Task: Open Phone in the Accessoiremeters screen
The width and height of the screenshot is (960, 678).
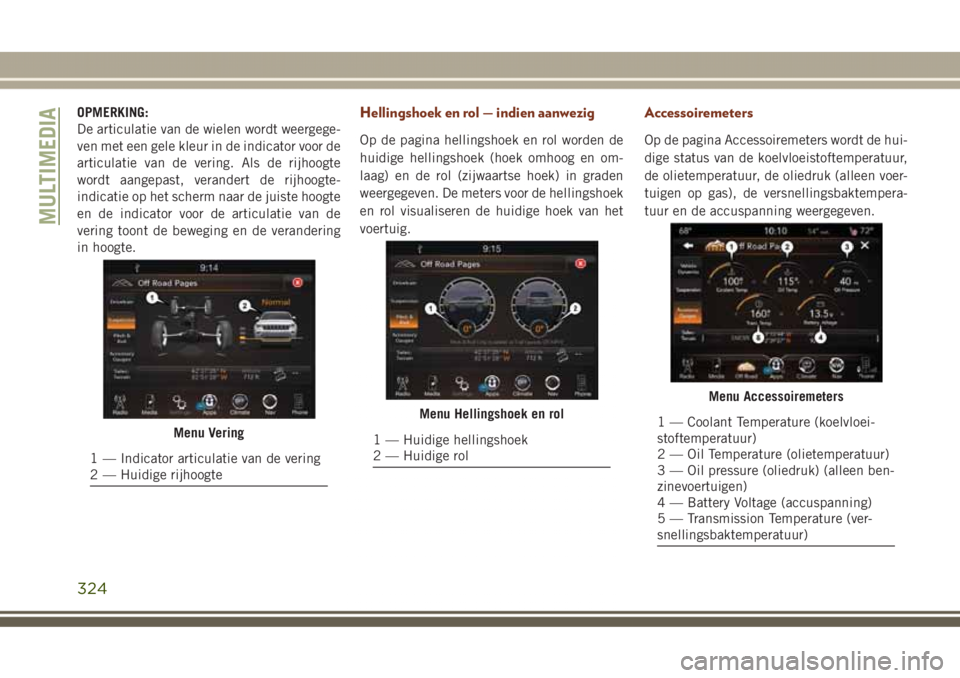Action: 866,368
